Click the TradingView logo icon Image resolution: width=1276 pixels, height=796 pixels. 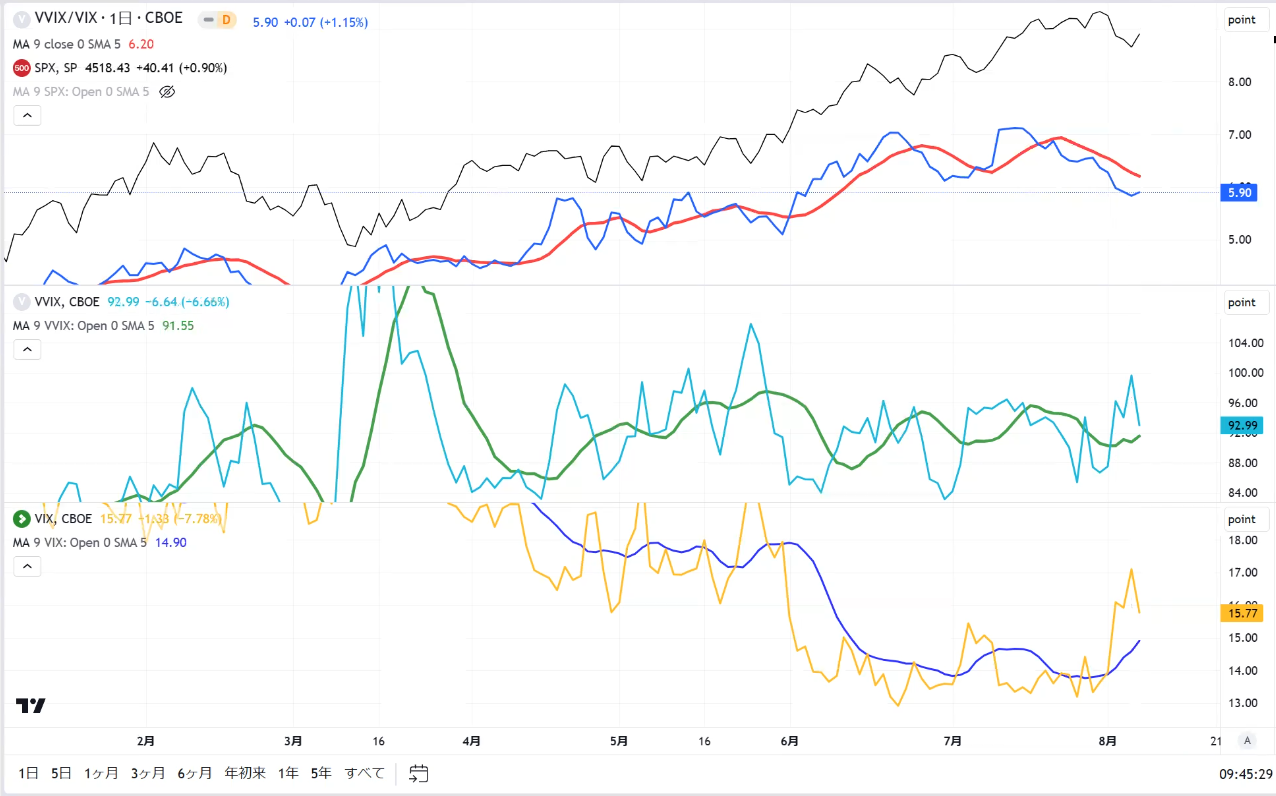(x=30, y=705)
